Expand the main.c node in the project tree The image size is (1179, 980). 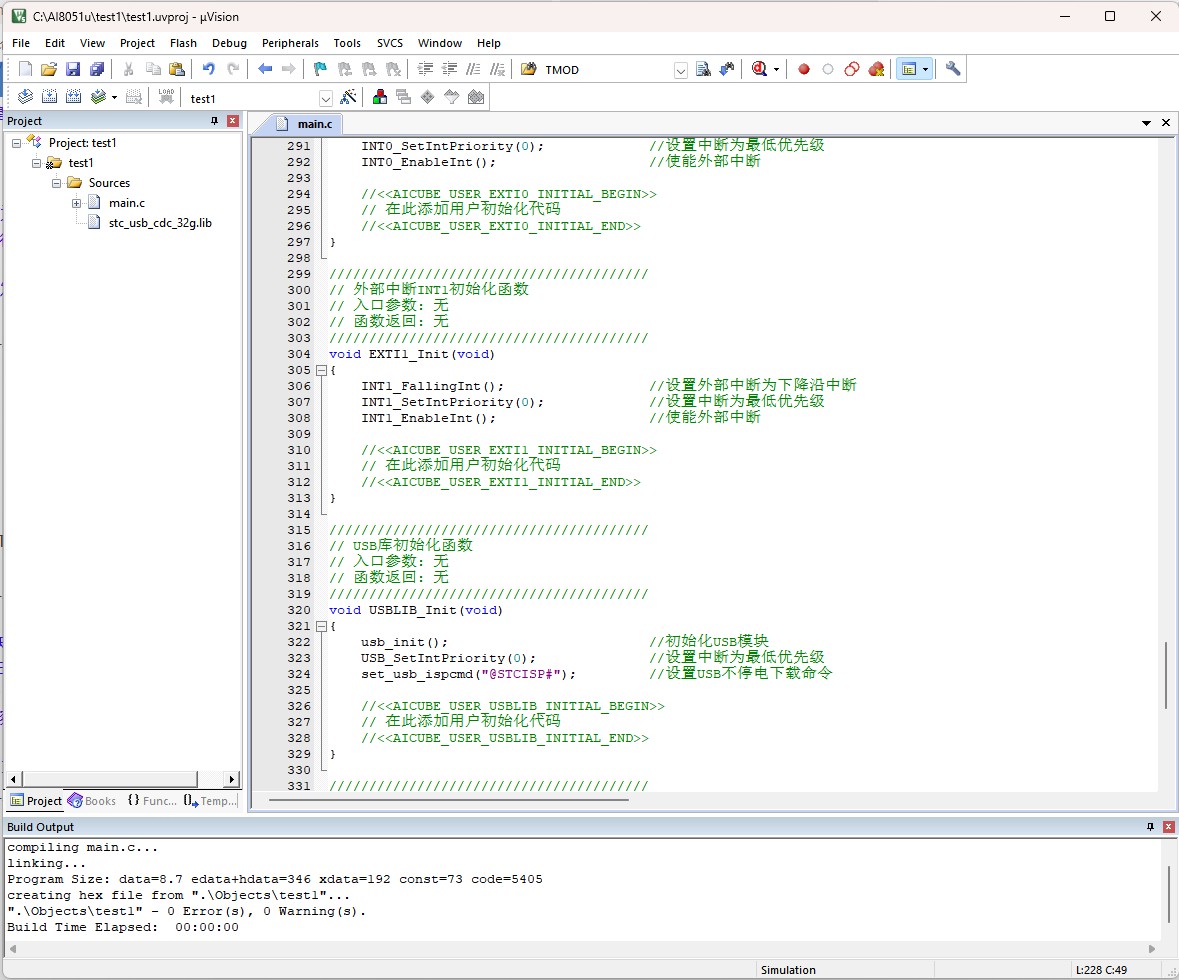tap(77, 203)
